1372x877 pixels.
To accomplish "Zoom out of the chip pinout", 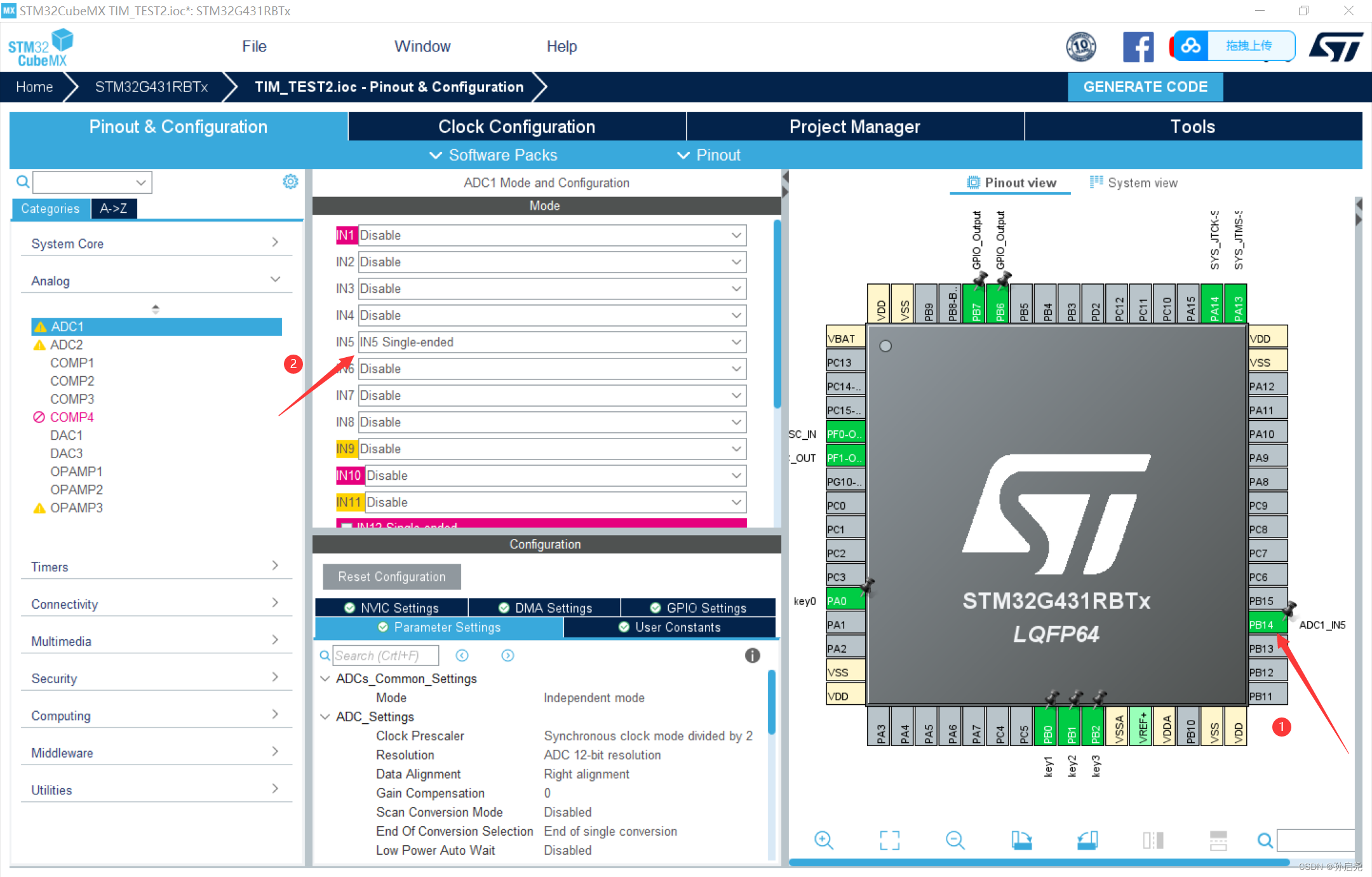I will (955, 840).
